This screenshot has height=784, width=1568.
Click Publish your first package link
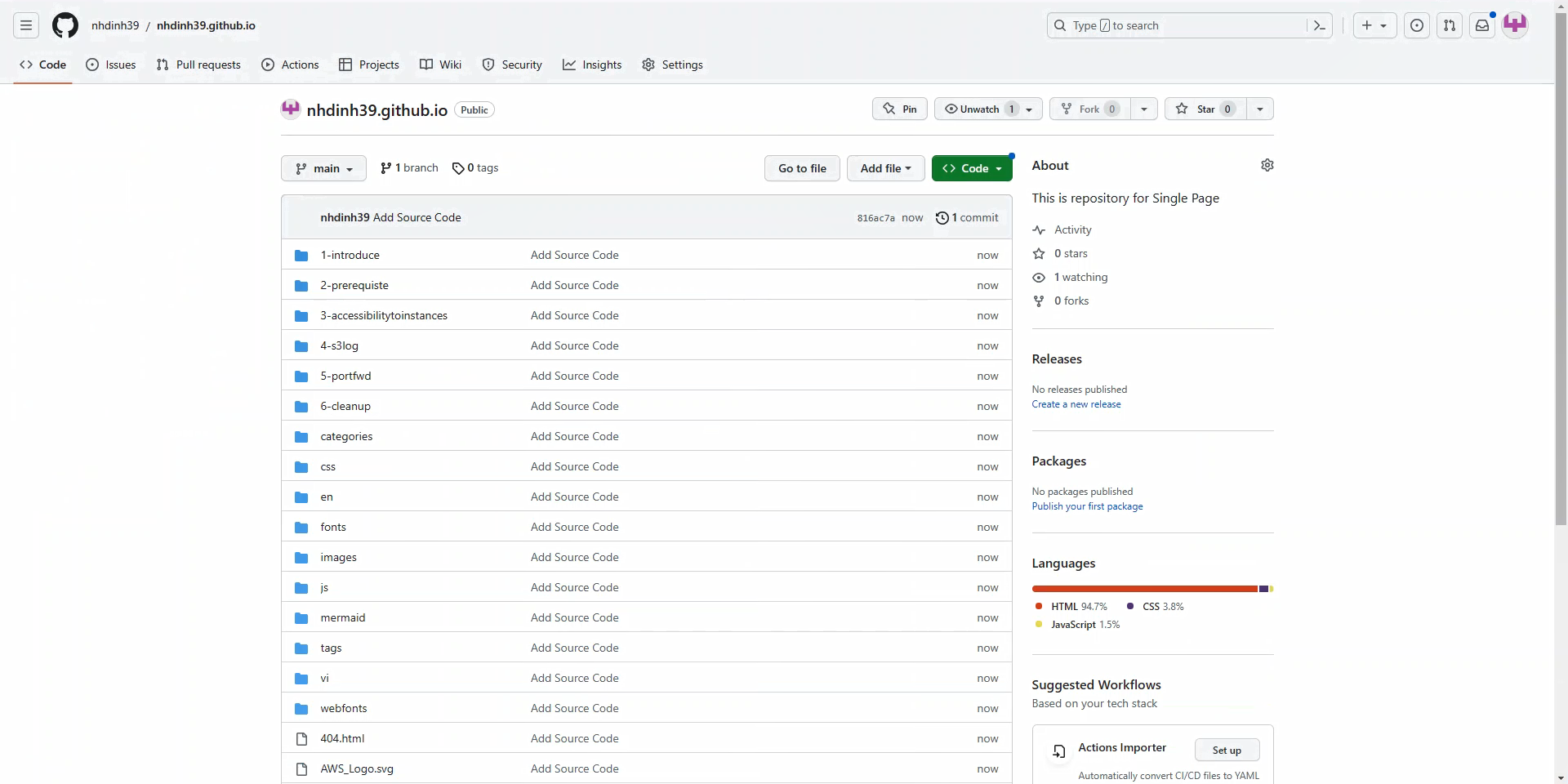pos(1087,506)
